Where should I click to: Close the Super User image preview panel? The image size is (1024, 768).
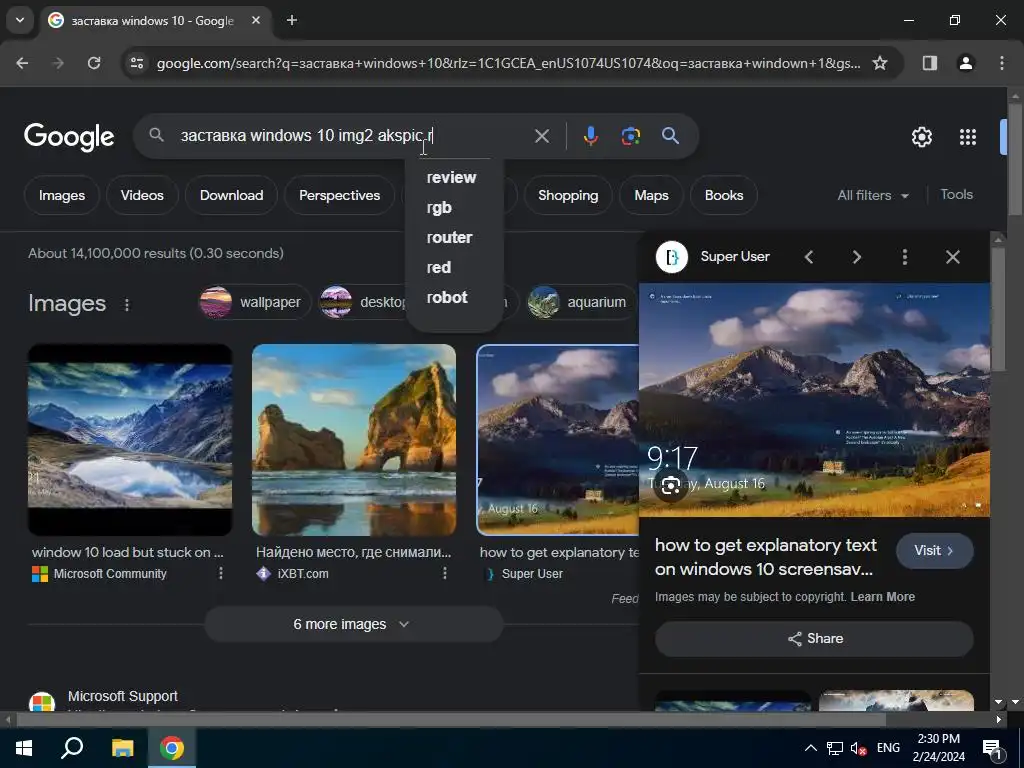[x=953, y=257]
